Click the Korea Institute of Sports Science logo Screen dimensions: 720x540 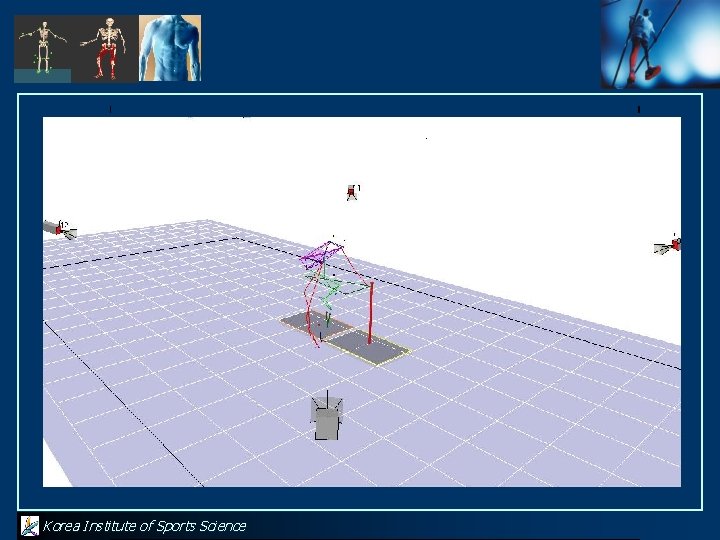(x=30, y=526)
